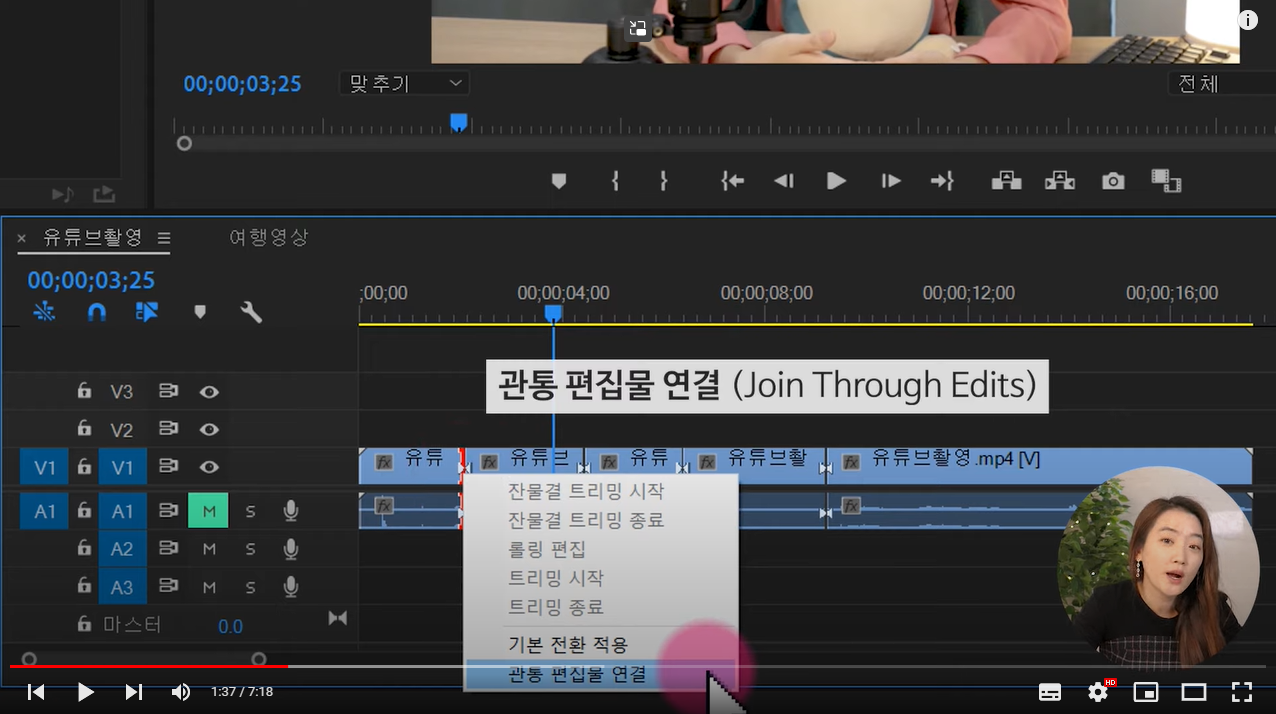The image size is (1276, 714).
Task: Solo track A1 with the S button
Action: [250, 511]
